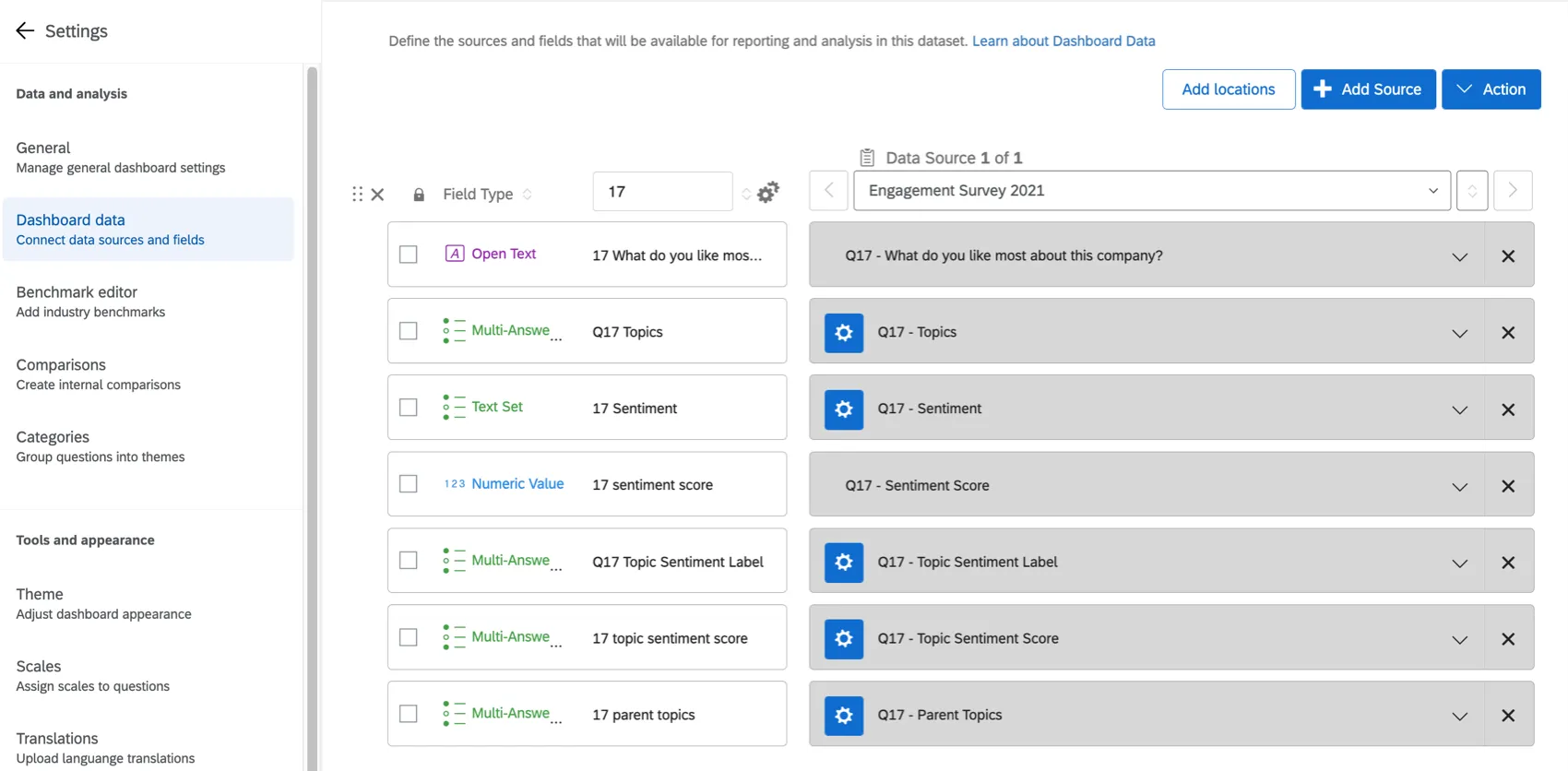Open the Action dropdown button
The image size is (1568, 771).
click(1491, 89)
